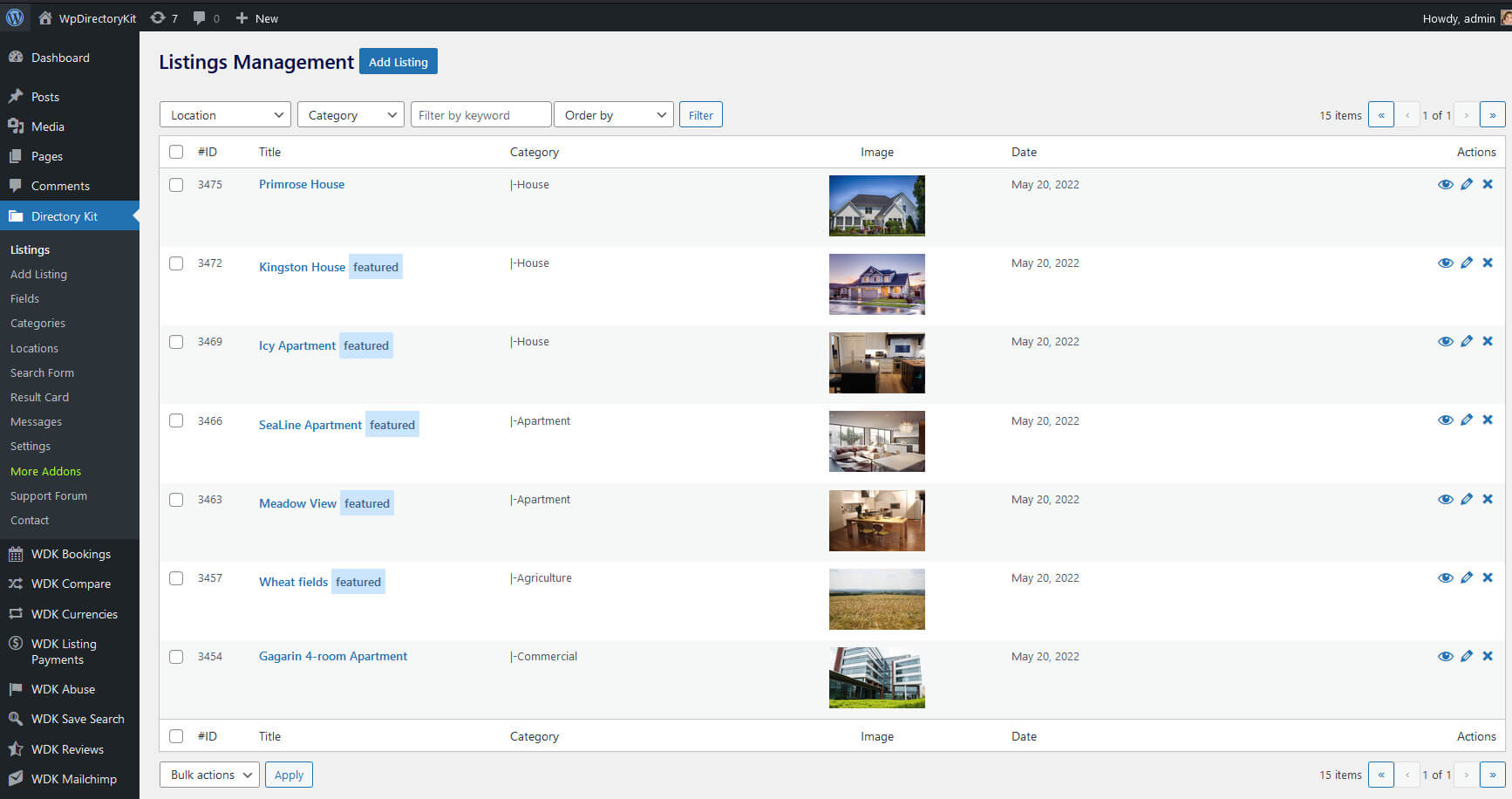Image resolution: width=1512 pixels, height=799 pixels.
Task: Click the WDK Save Search magnifier icon
Action: pos(16,719)
